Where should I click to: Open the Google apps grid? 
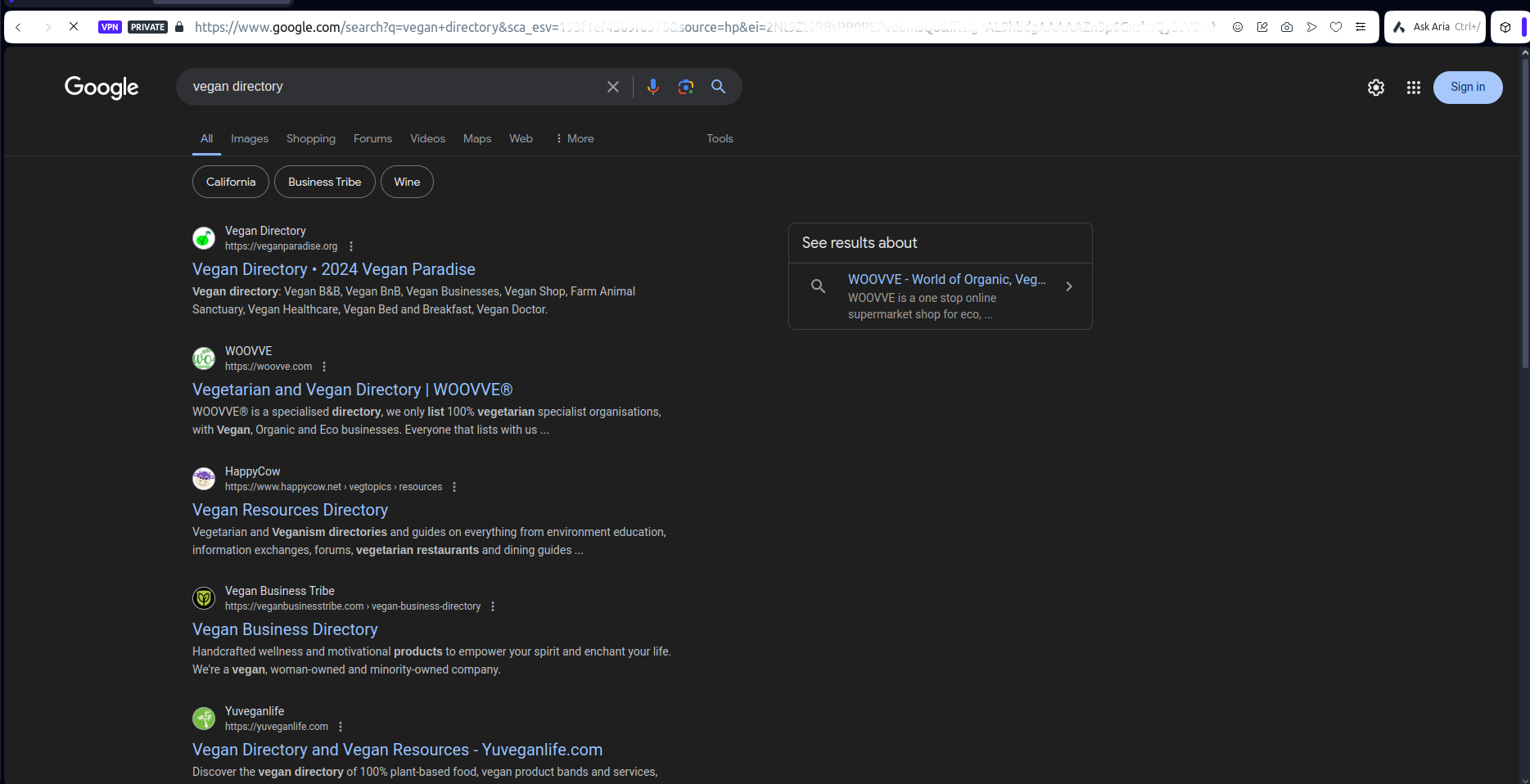[1414, 88]
